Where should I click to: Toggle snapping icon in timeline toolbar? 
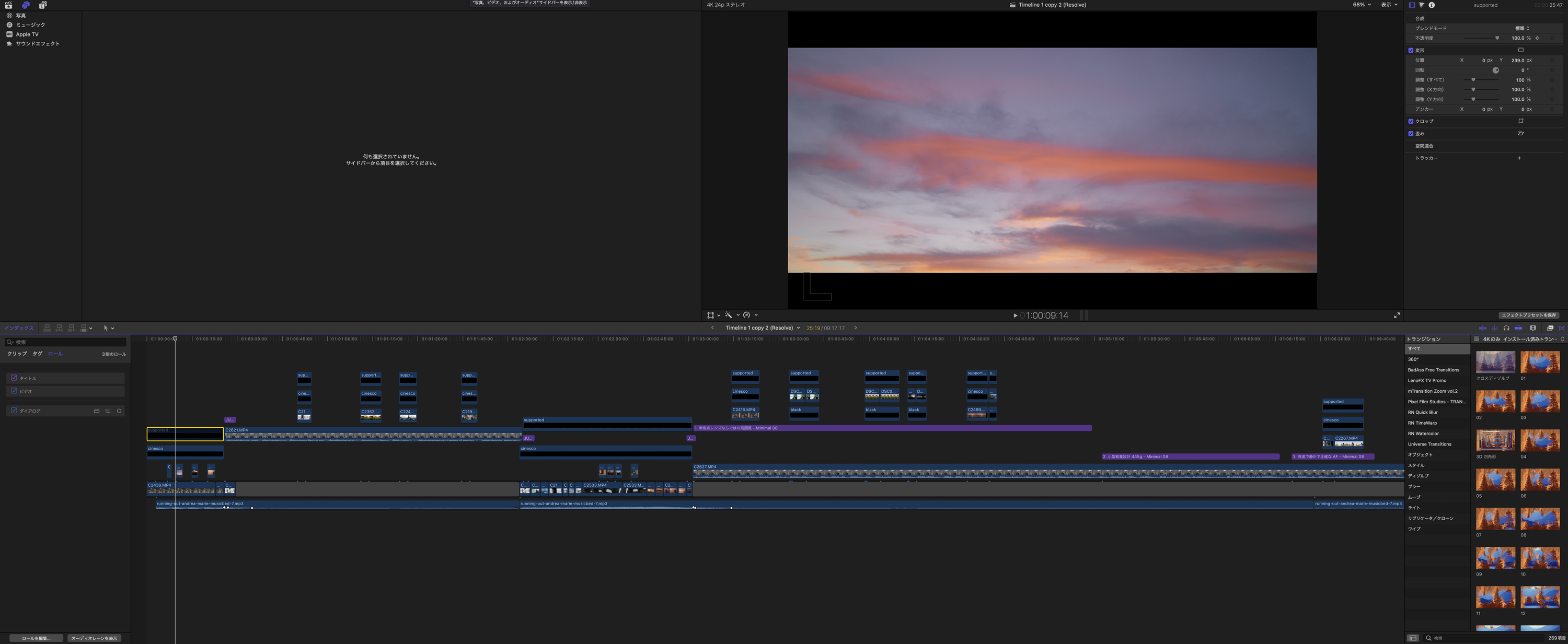click(1519, 329)
